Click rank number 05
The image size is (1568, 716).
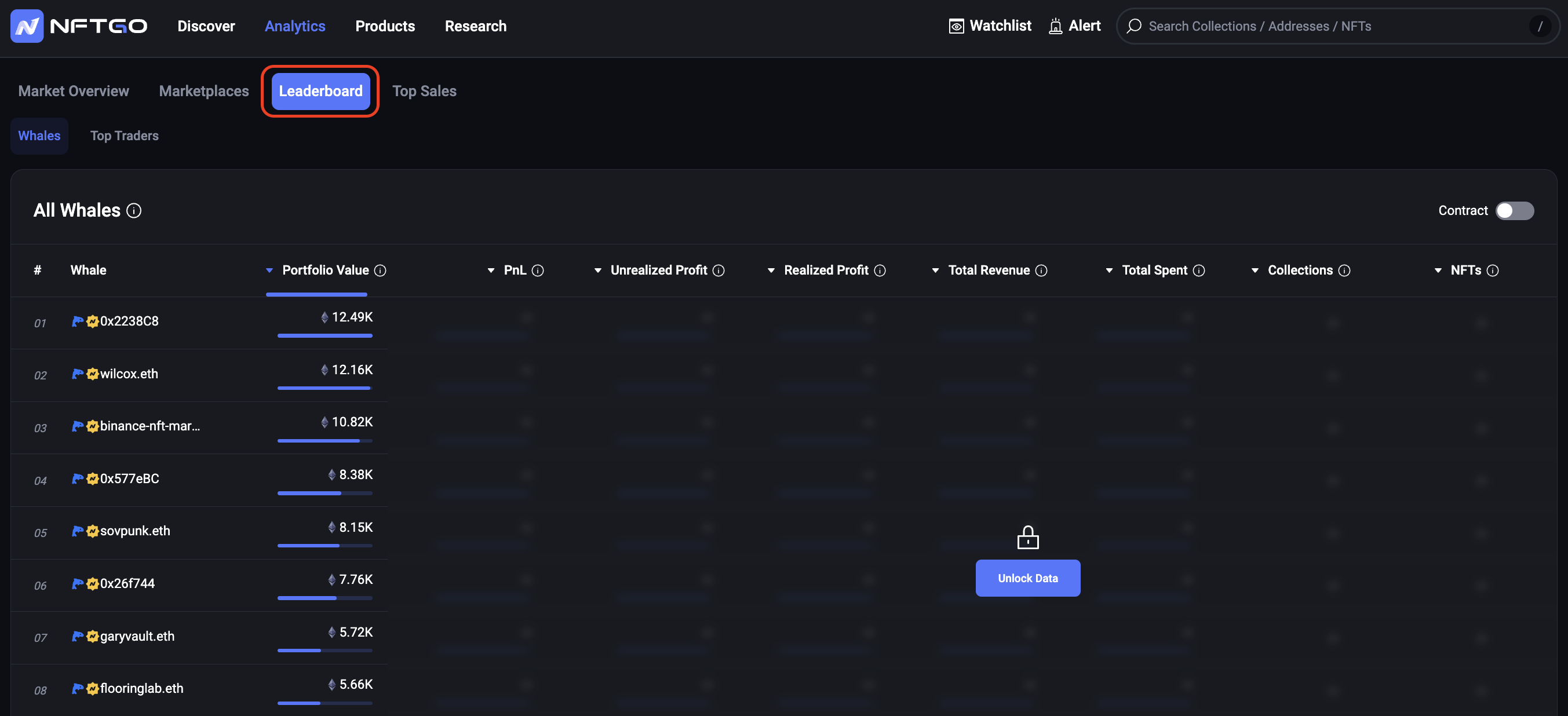(x=40, y=534)
